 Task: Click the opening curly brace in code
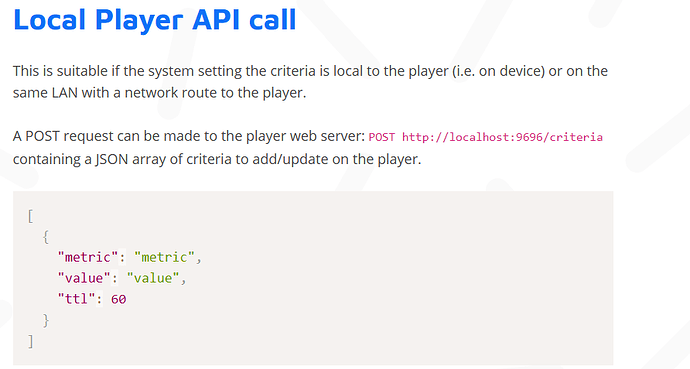pos(45,237)
